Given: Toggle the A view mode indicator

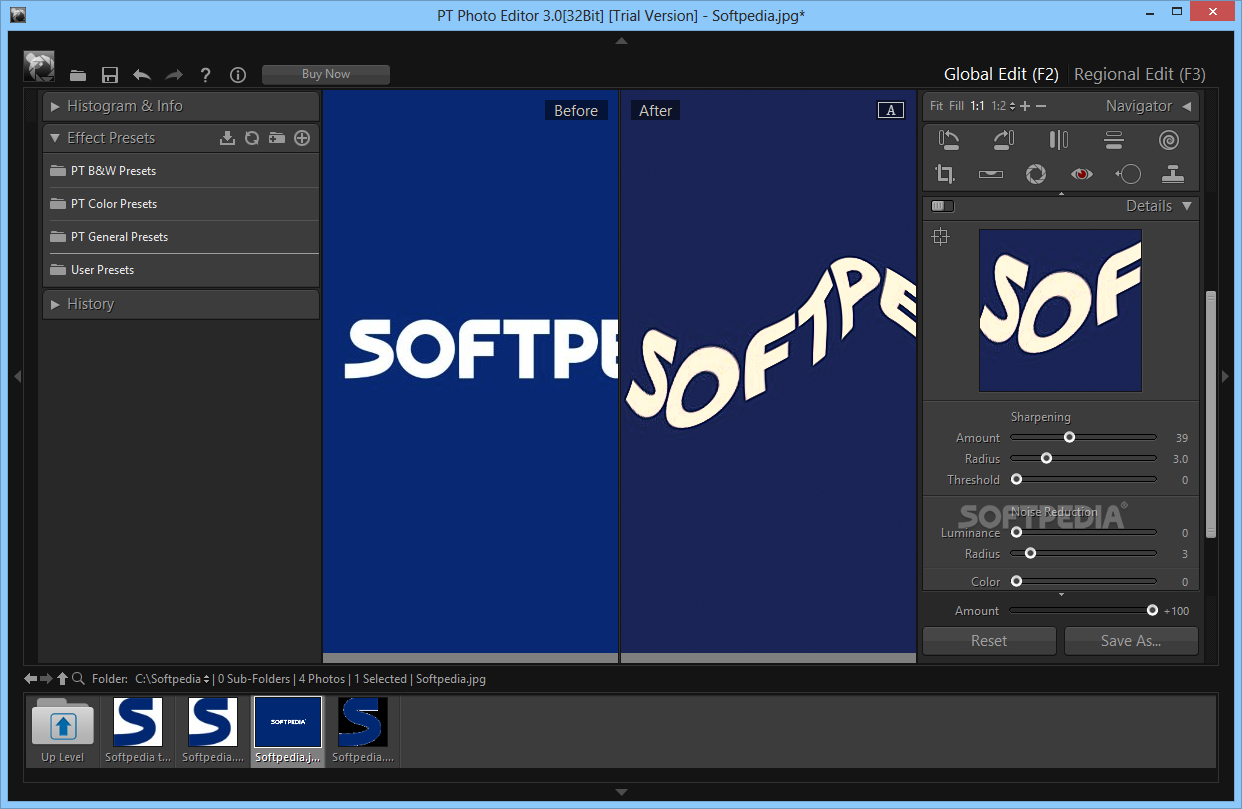Looking at the screenshot, I should [890, 110].
